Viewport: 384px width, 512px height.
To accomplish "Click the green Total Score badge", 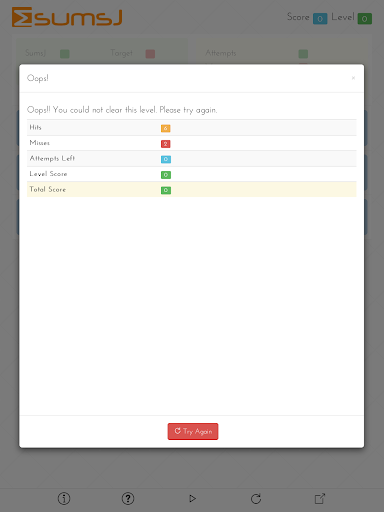I will coord(166,190).
